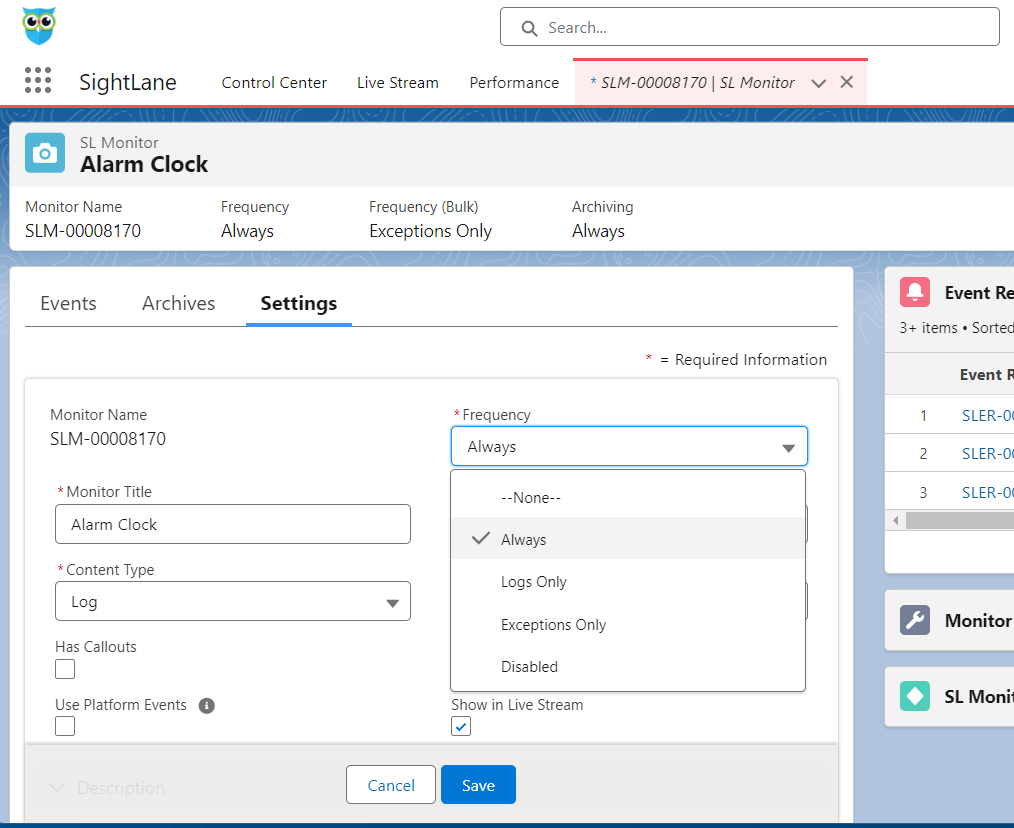Viewport: 1014px width, 828px height.
Task: Open the App Launcher grid icon
Action: tap(38, 80)
